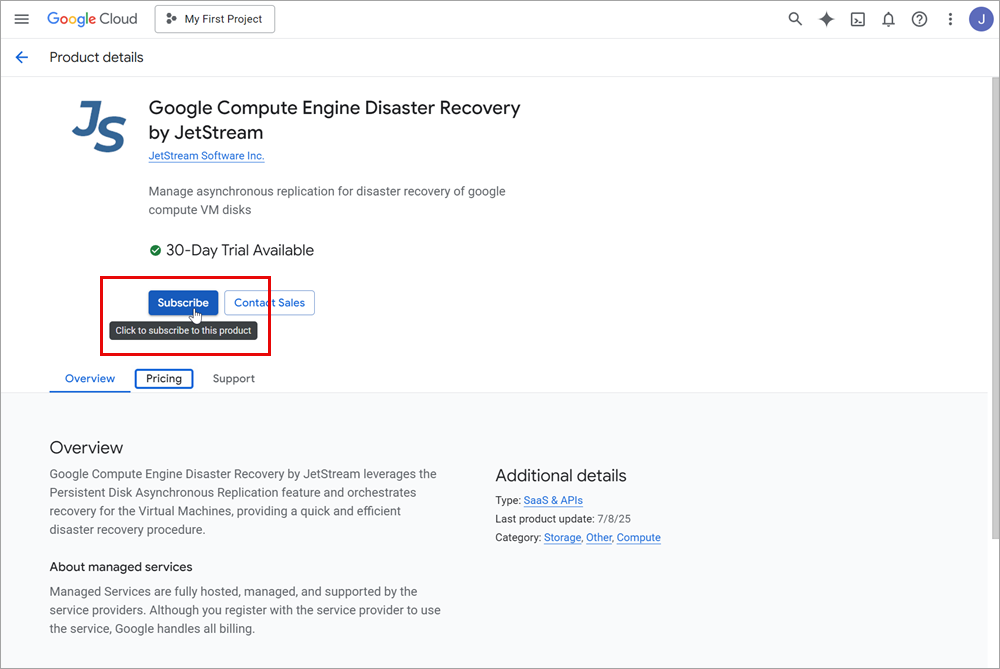Open the three-dot settings menu
The height and width of the screenshot is (669, 1000).
(x=950, y=19)
